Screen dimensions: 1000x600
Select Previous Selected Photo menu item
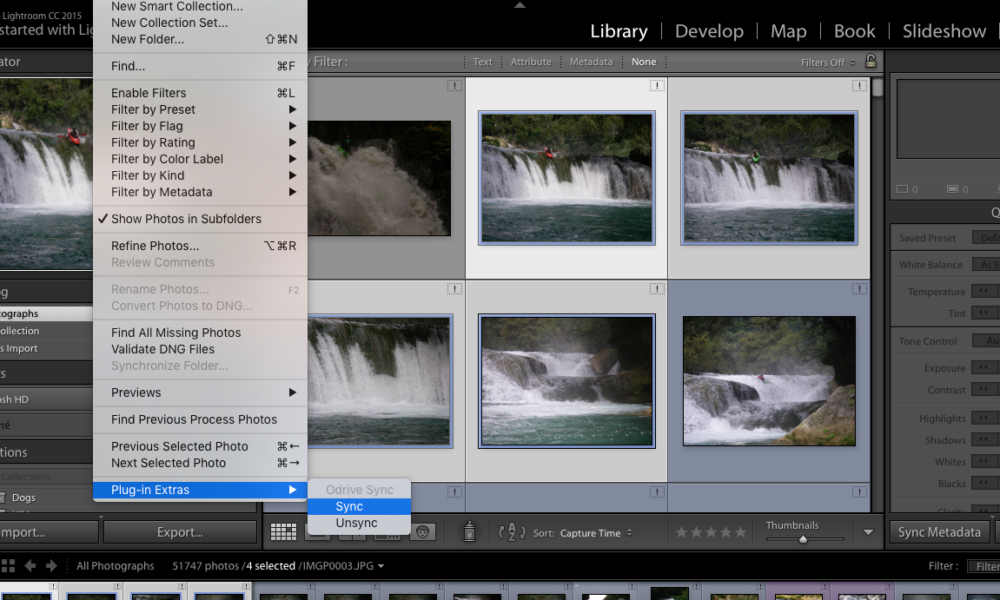pos(200,446)
